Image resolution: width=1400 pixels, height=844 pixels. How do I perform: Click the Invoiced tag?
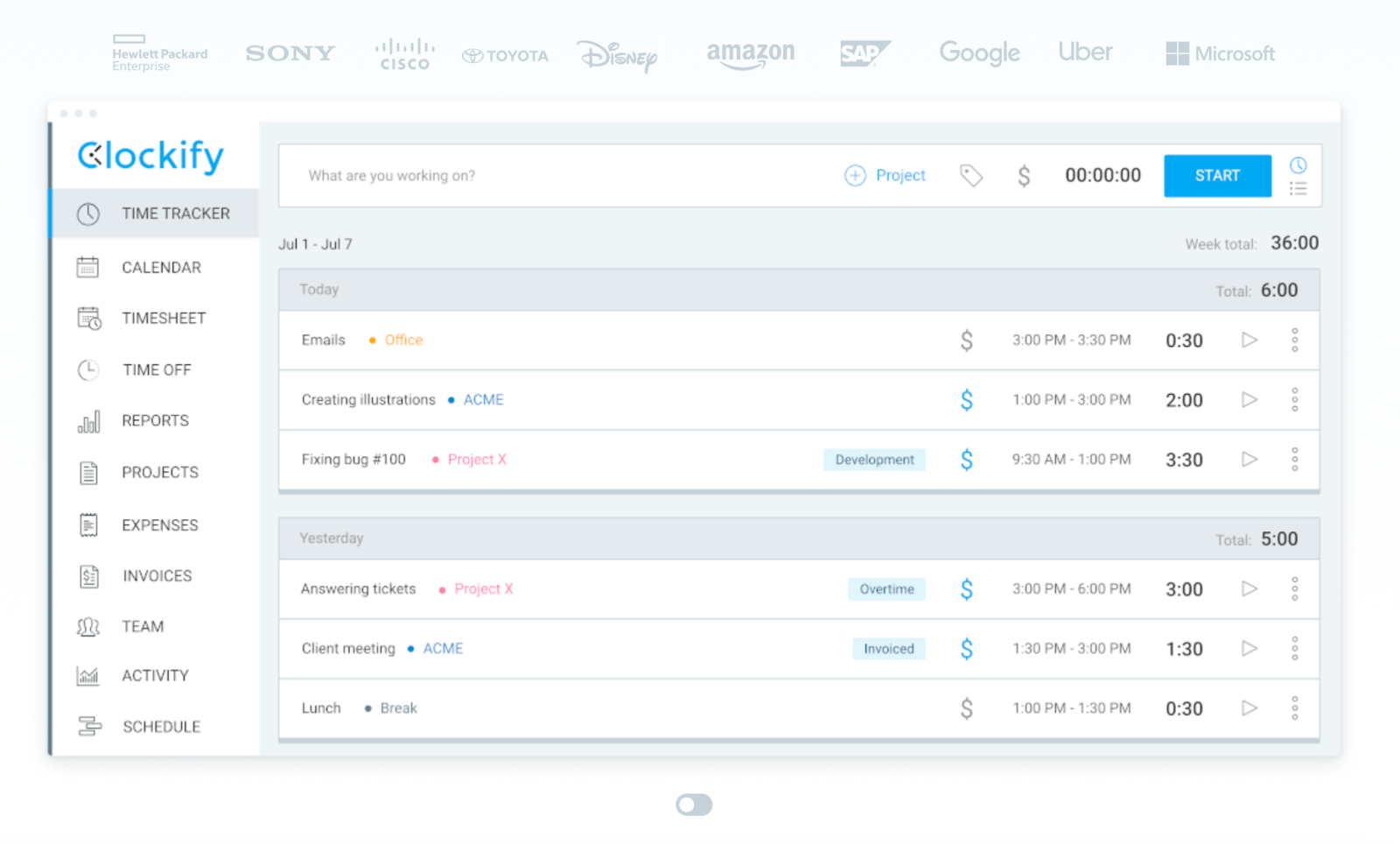889,649
